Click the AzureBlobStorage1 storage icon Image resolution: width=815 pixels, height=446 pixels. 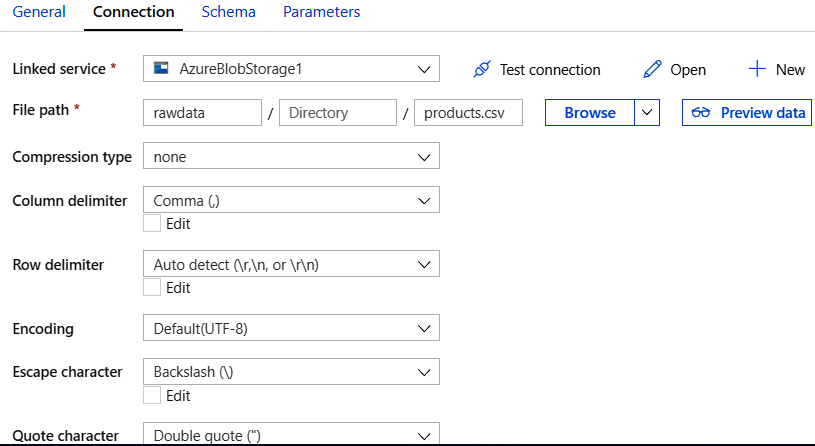(160, 69)
